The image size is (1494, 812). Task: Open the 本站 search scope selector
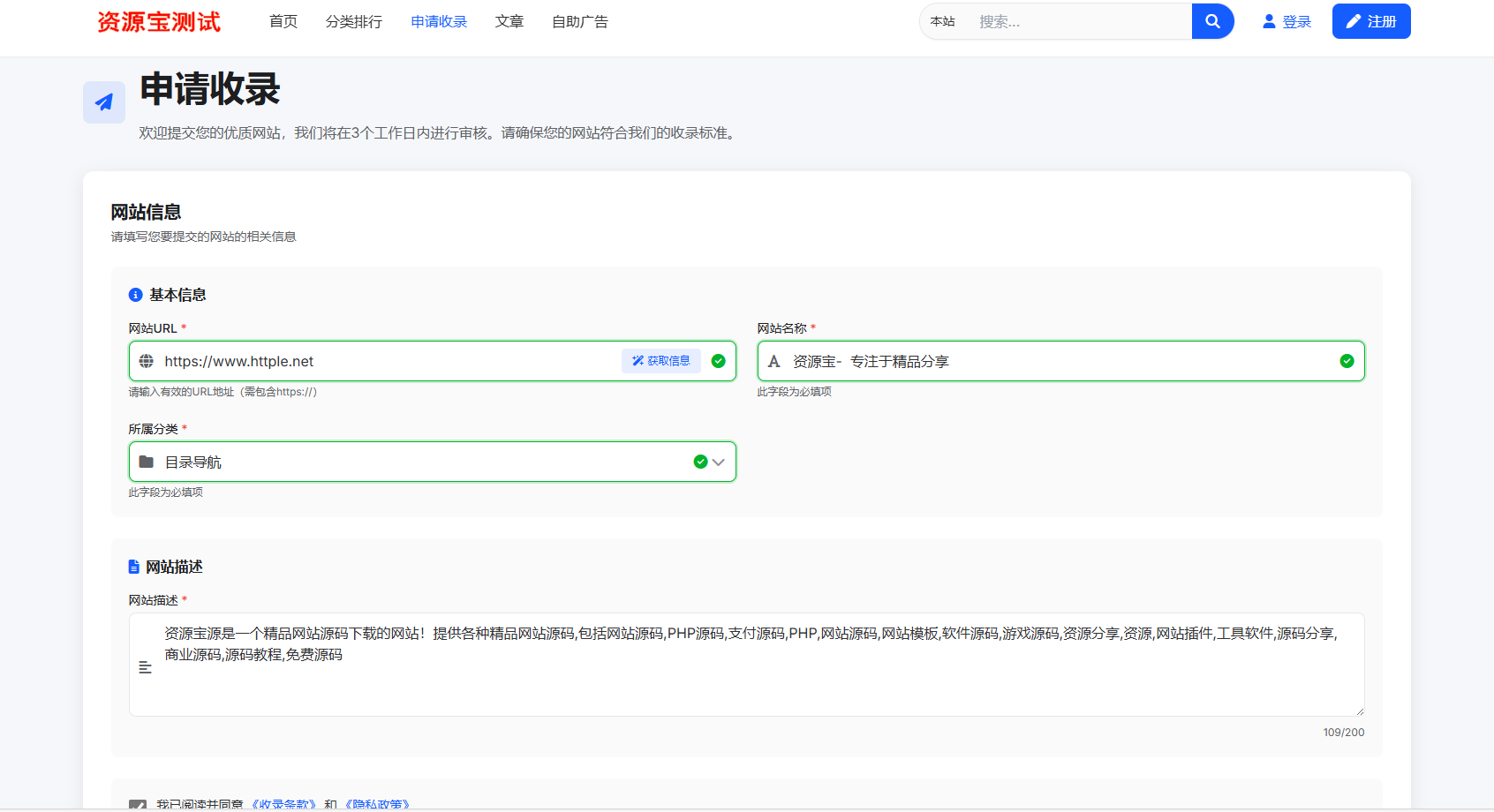pos(943,21)
